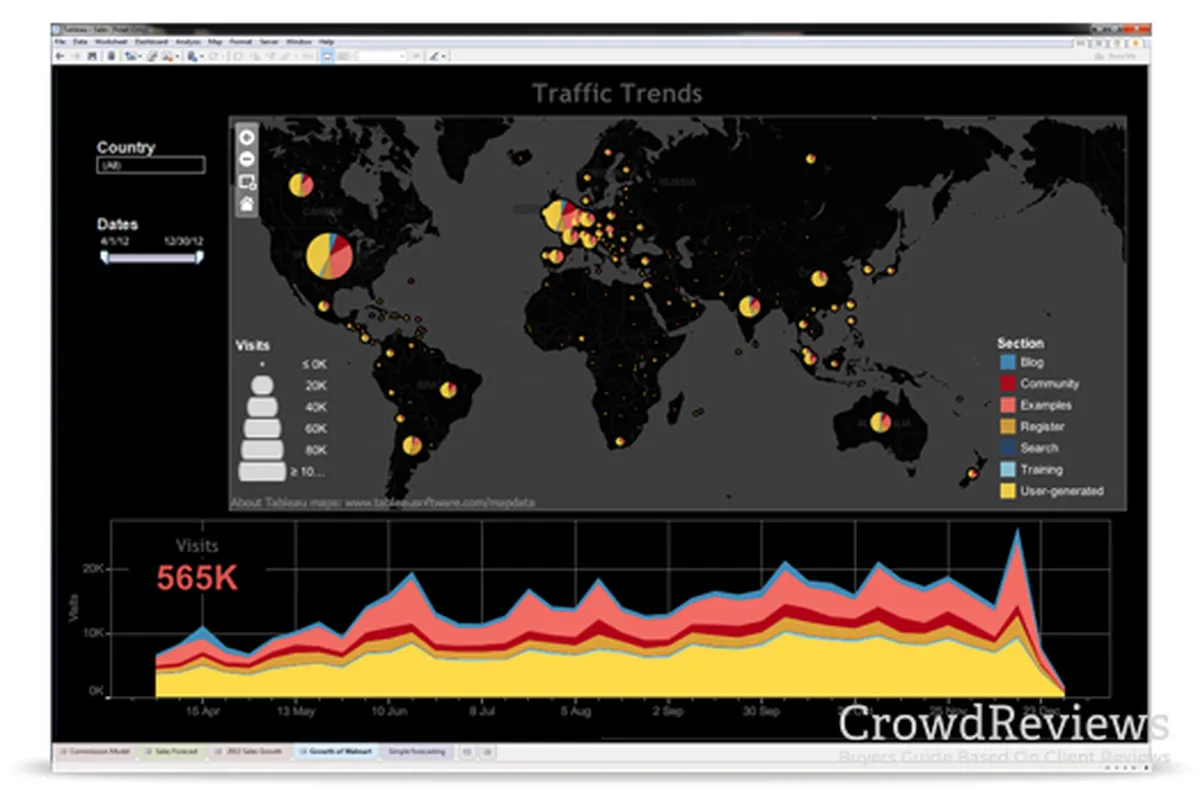Image resolution: width=1200 pixels, height=795 pixels.
Task: Click the Dates range slider bar
Action: (151, 258)
